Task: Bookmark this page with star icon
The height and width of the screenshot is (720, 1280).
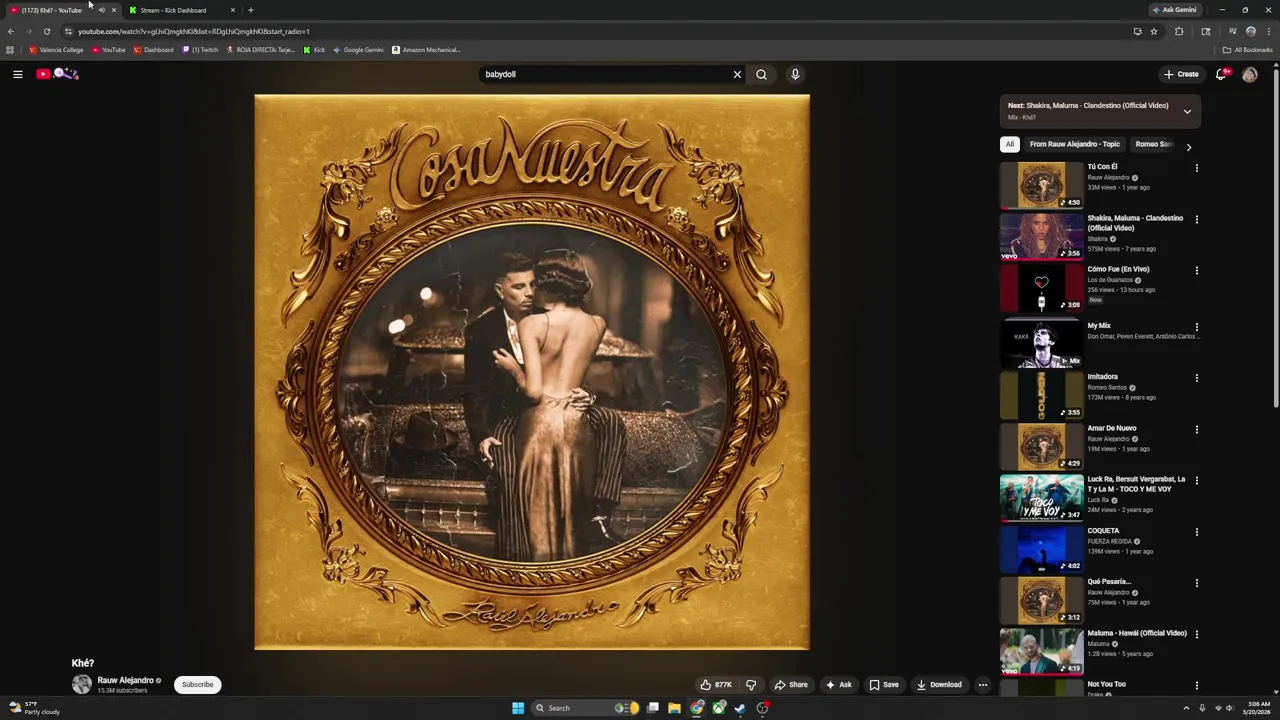Action: [x=1154, y=31]
